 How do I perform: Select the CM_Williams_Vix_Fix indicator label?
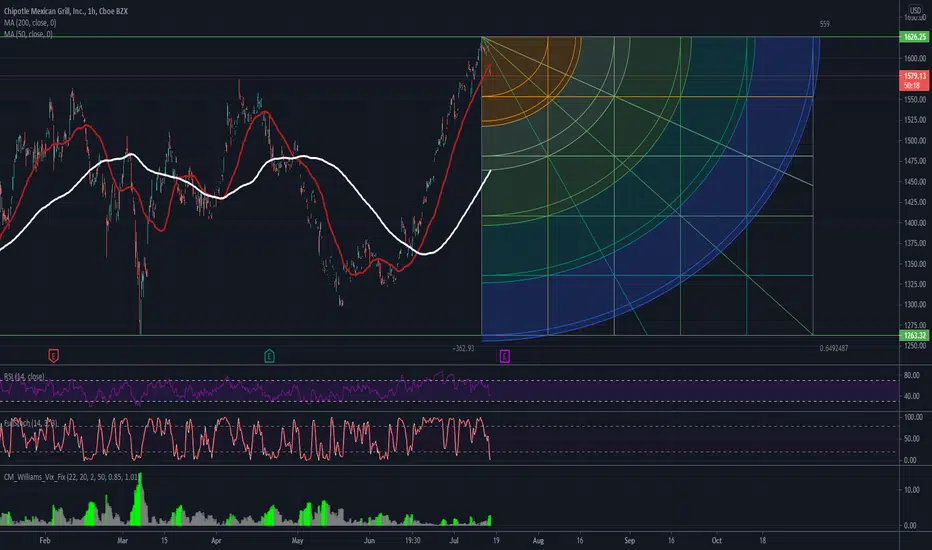(x=71, y=477)
